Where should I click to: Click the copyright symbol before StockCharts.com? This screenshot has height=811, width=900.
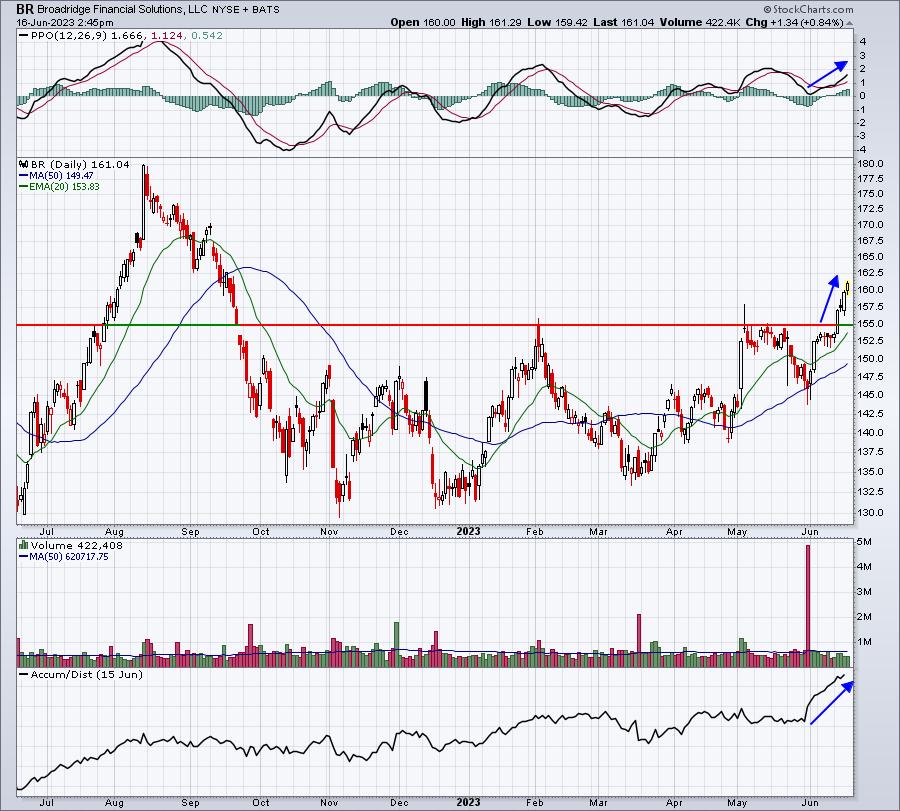click(x=767, y=10)
